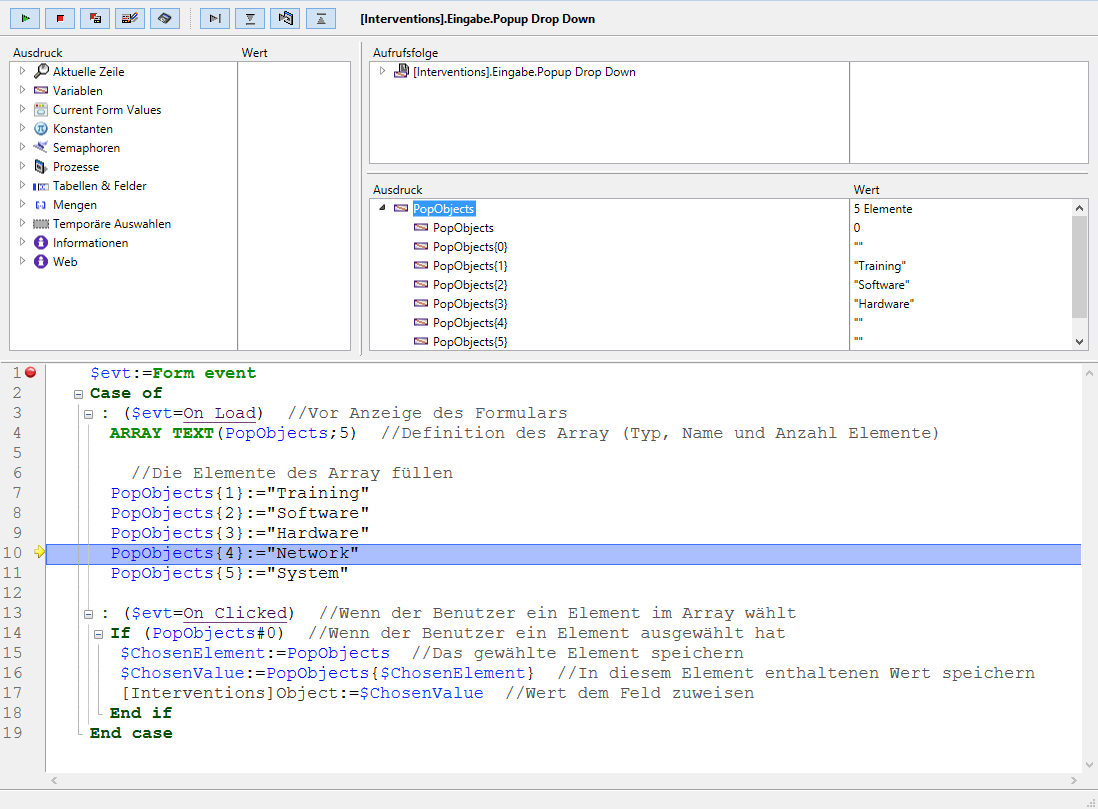Click the Step Into Process toolbar button
The width and height of the screenshot is (1098, 809).
click(x=285, y=18)
